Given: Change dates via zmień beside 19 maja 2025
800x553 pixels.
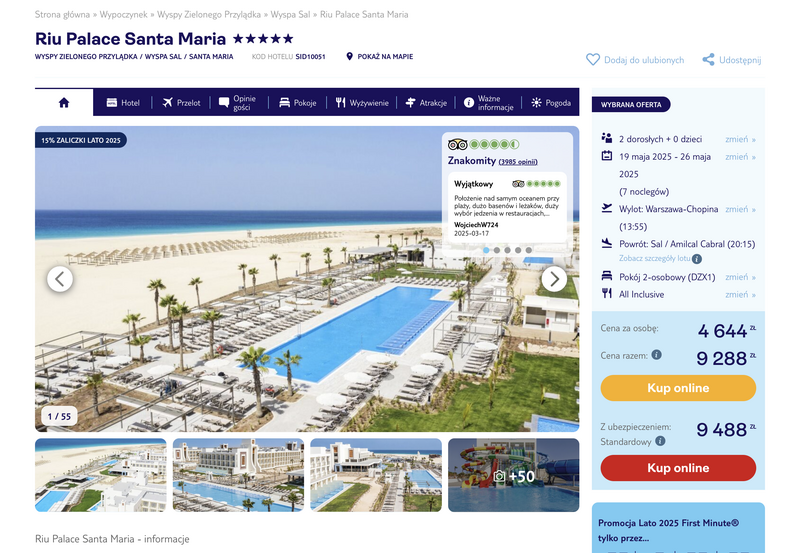Looking at the screenshot, I should tap(740, 157).
